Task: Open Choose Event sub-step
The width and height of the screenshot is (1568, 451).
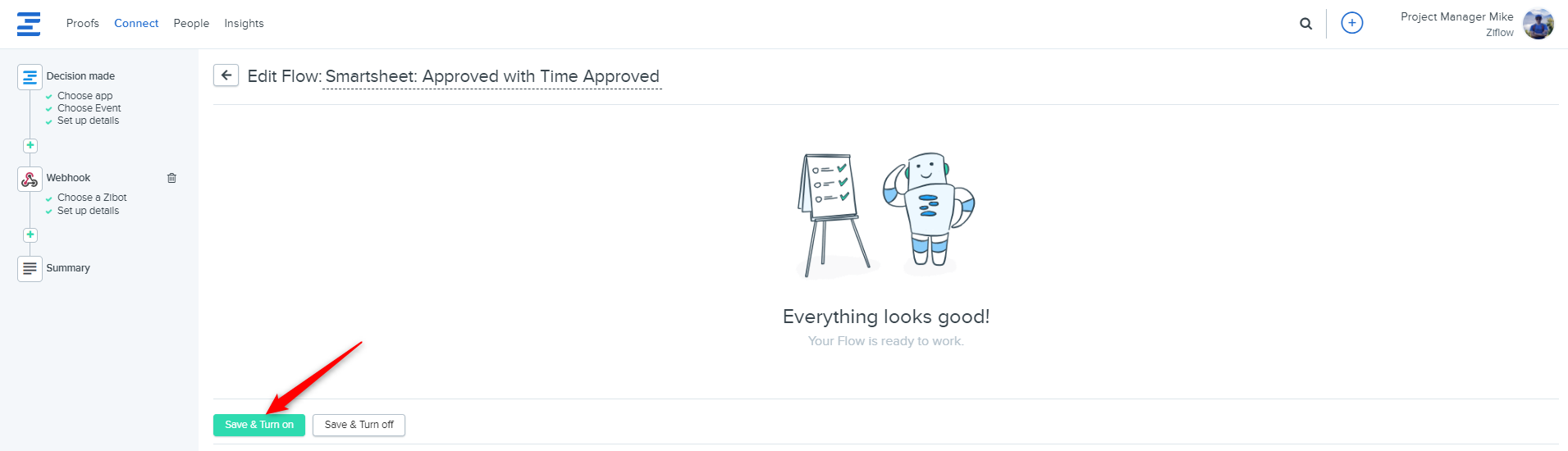Action: 89,108
